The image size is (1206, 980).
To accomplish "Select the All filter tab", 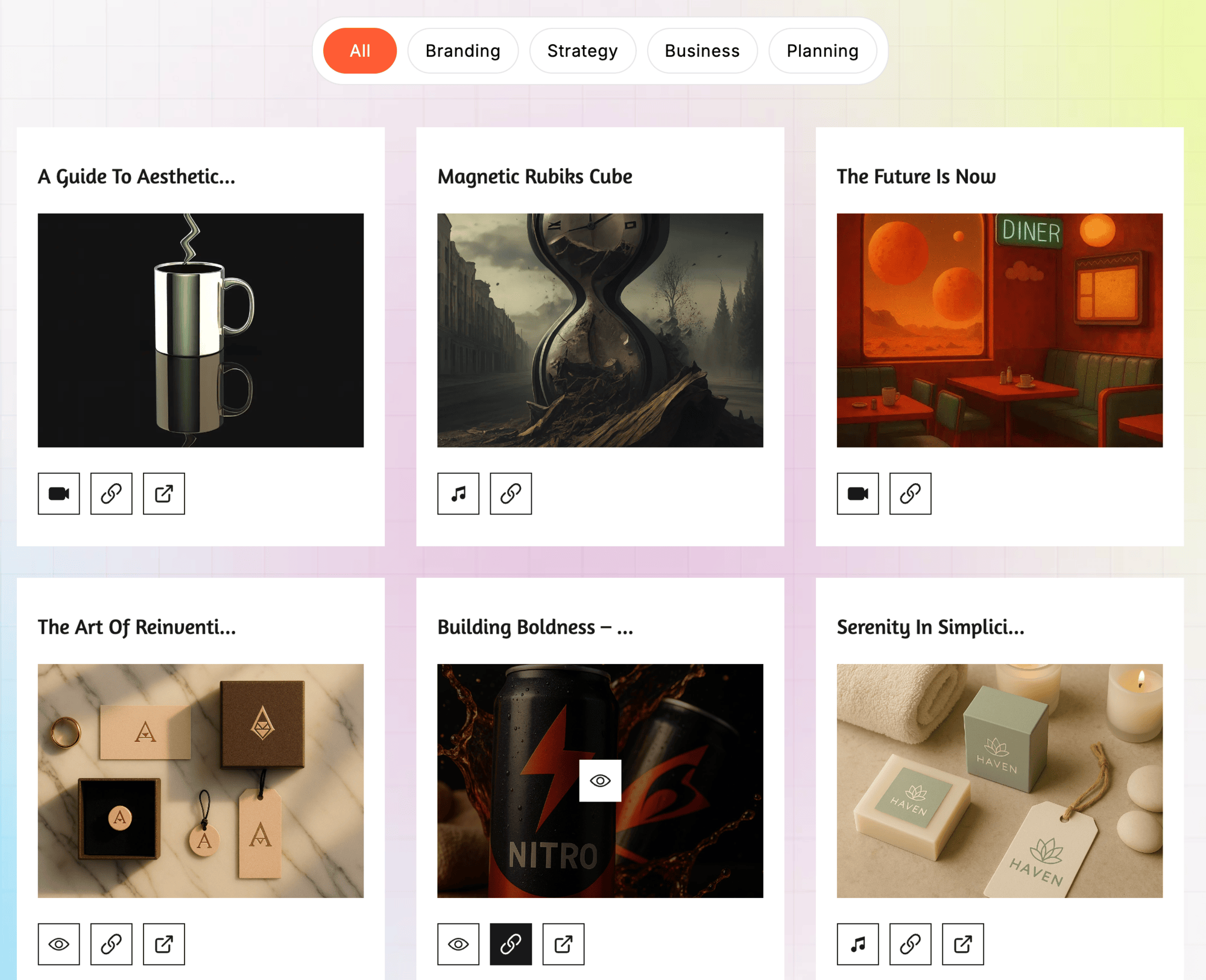I will 360,51.
